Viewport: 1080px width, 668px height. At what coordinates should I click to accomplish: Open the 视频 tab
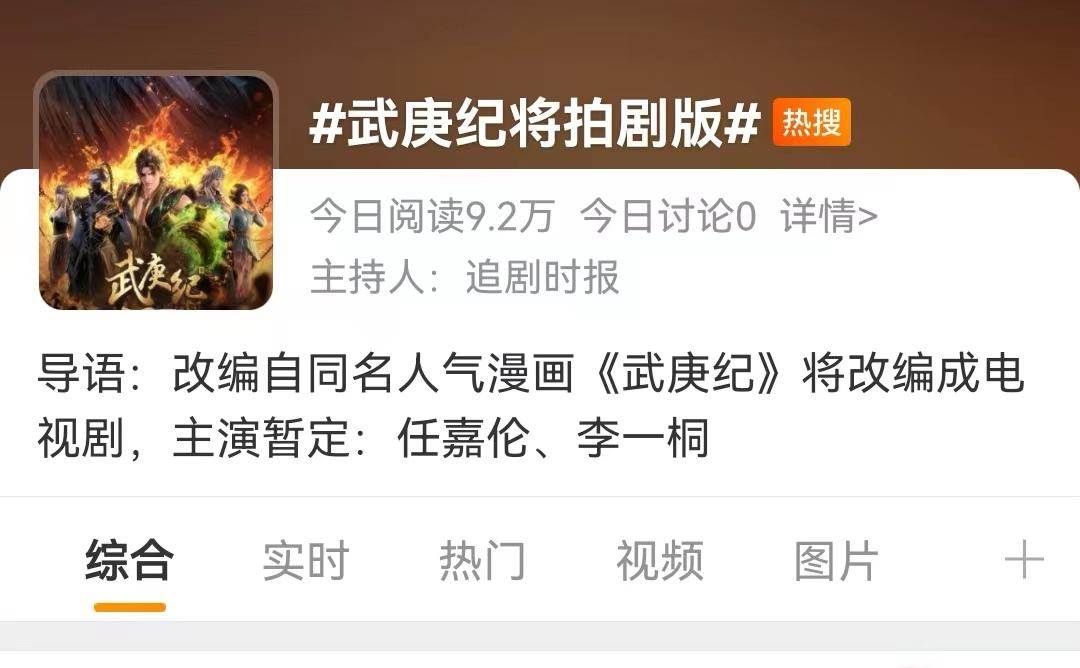660,561
